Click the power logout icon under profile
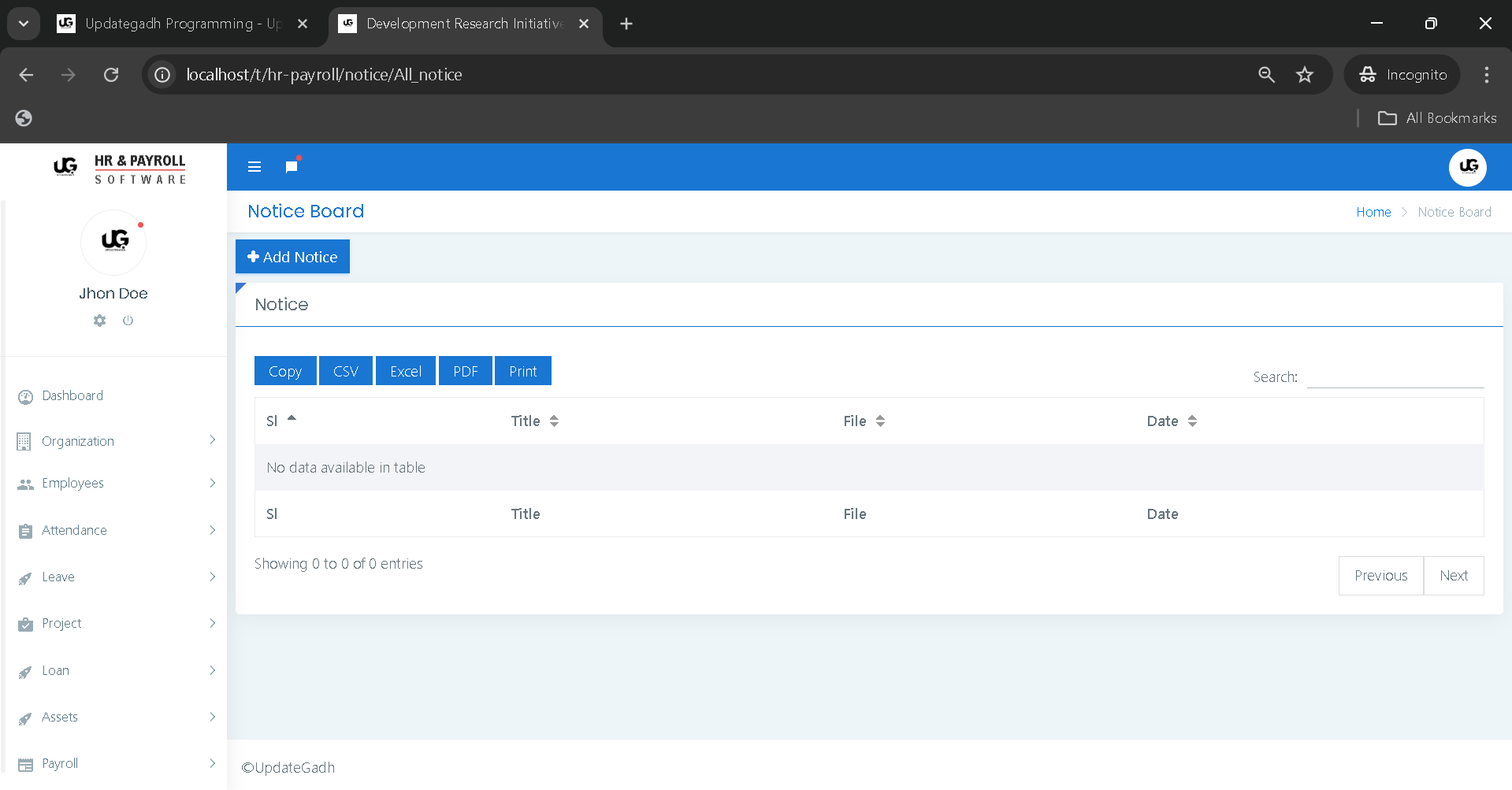Viewport: 1512px width, 790px height. 128,321
